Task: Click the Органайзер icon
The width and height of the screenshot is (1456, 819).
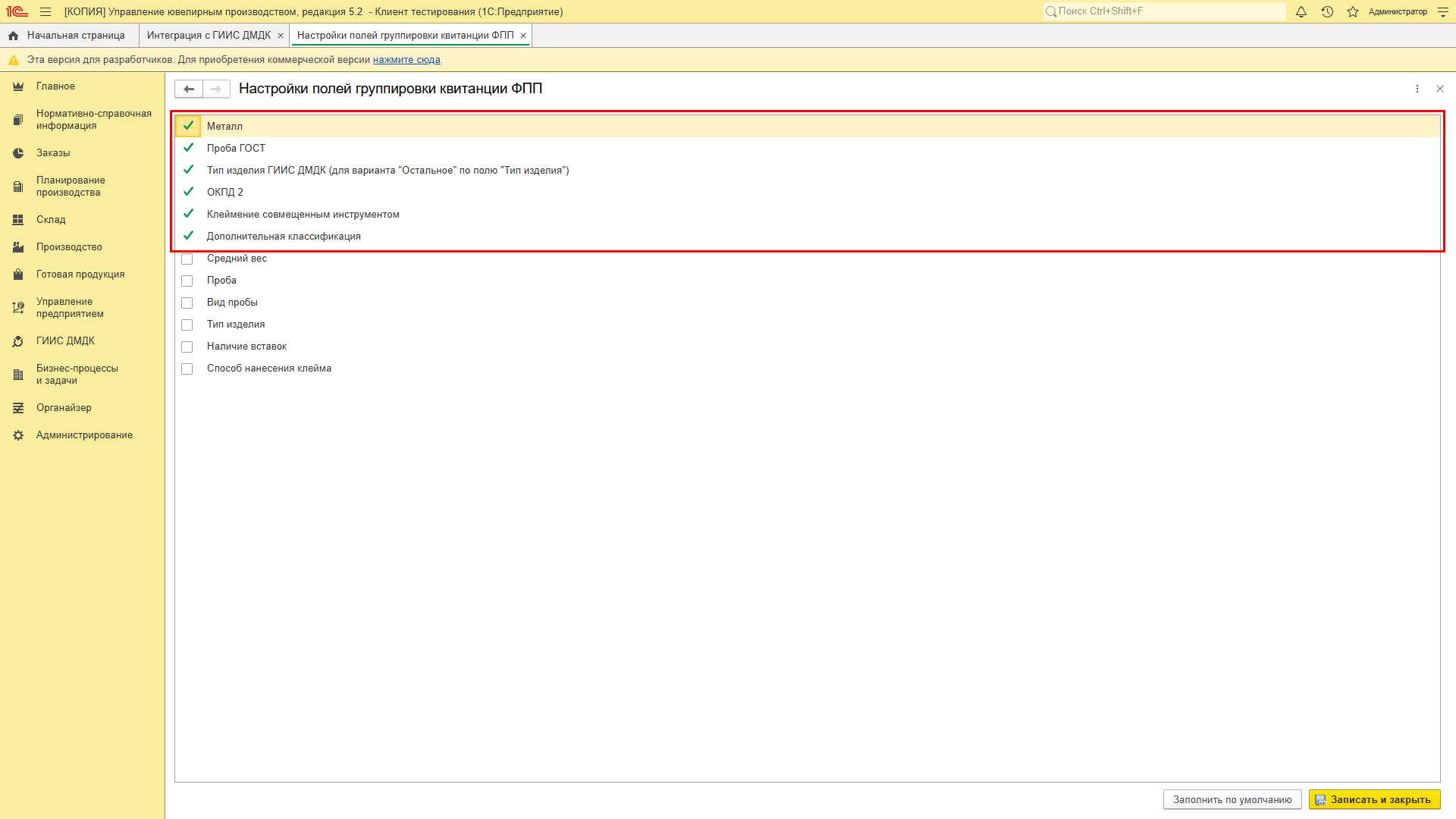Action: (x=18, y=408)
